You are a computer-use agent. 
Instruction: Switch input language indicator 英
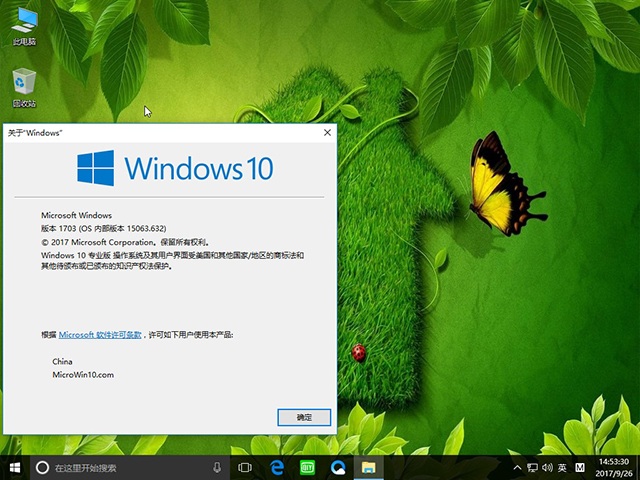[562, 468]
